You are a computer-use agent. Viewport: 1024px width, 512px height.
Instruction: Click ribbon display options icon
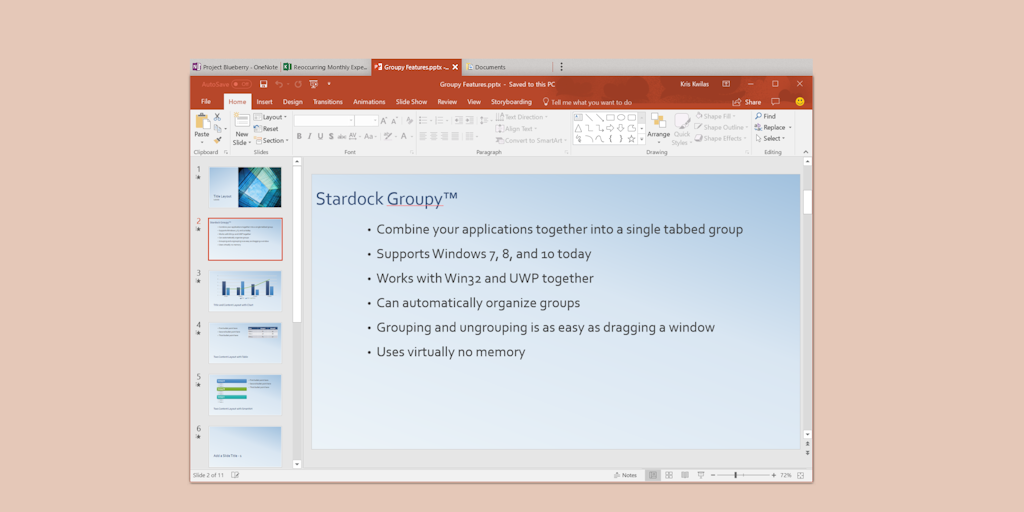[x=726, y=84]
